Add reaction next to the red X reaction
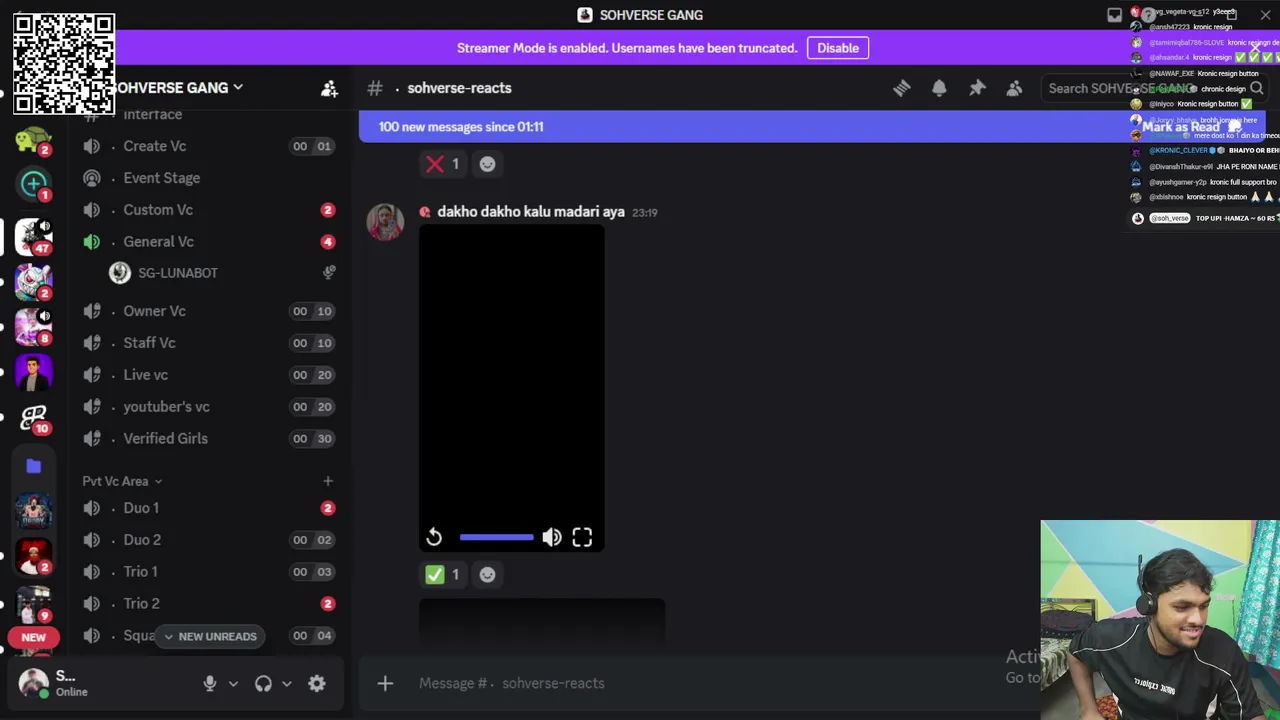The height and width of the screenshot is (720, 1280). click(x=487, y=164)
